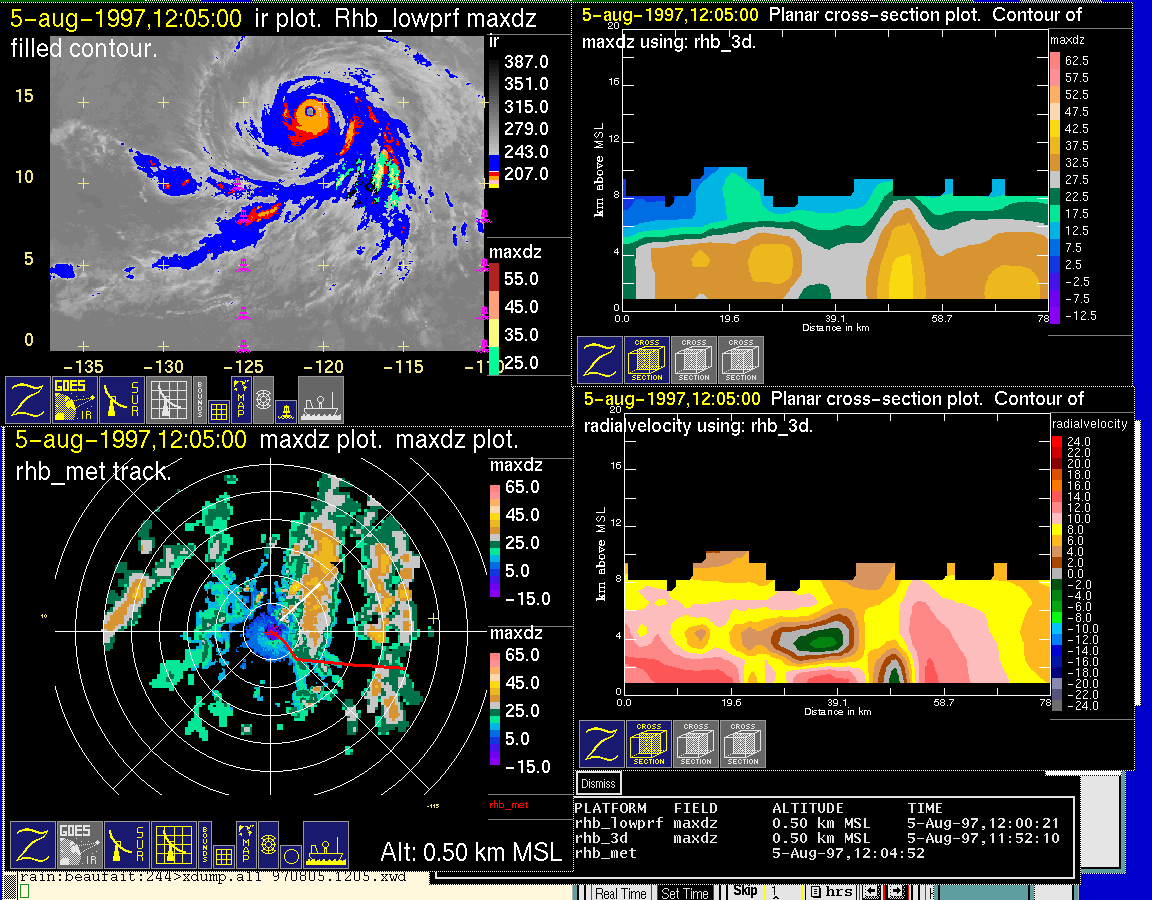Click the SUR radar icon under the ir plot
The width and height of the screenshot is (1152, 900).
point(122,400)
